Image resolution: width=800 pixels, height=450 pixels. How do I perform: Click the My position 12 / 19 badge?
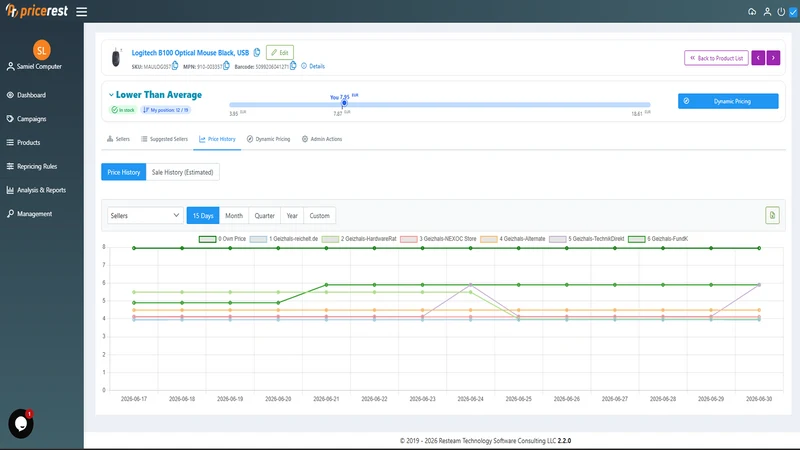point(166,110)
